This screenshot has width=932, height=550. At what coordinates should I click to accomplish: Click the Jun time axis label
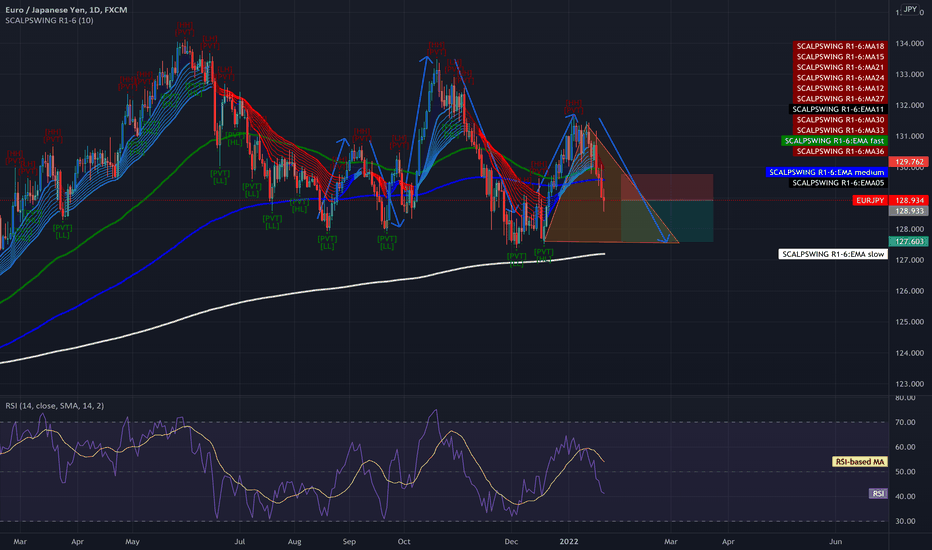coord(835,542)
